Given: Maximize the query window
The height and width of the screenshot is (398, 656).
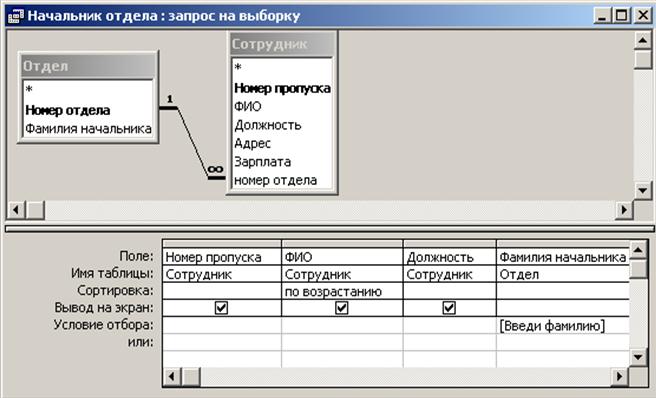Looking at the screenshot, I should [622, 16].
